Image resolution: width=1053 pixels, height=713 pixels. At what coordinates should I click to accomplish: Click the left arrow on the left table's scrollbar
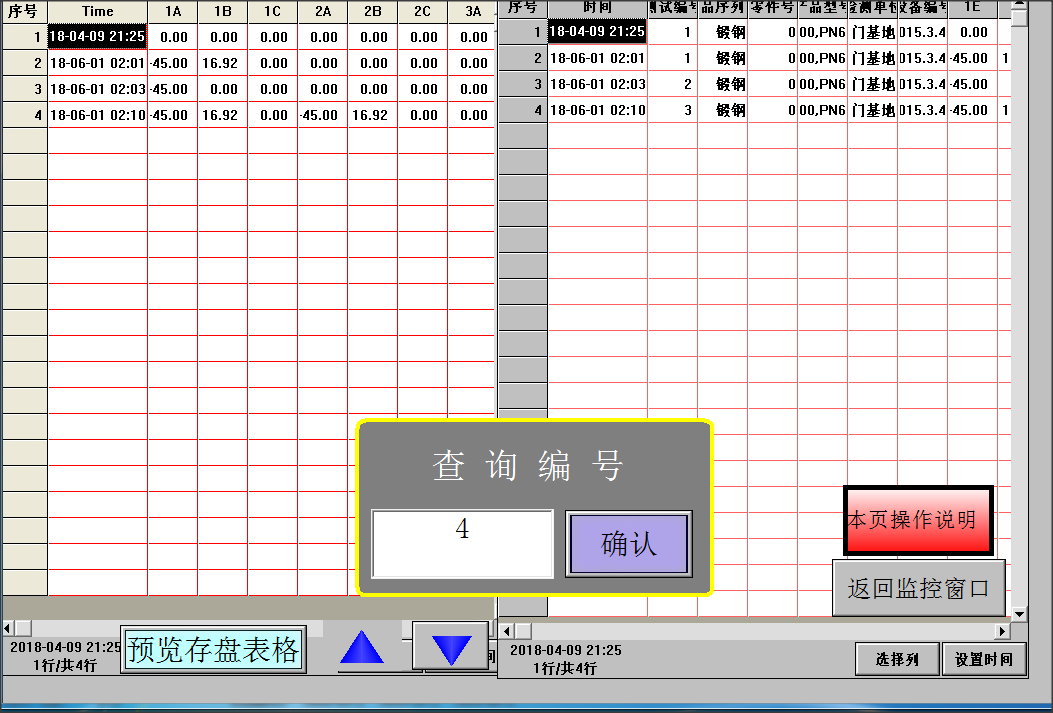point(8,628)
